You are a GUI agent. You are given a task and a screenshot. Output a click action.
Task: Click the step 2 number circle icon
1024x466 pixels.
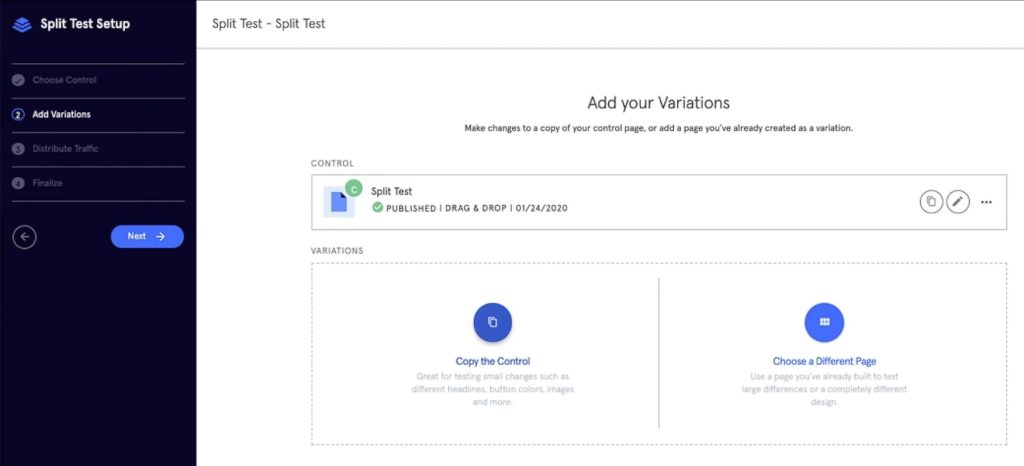(18, 114)
